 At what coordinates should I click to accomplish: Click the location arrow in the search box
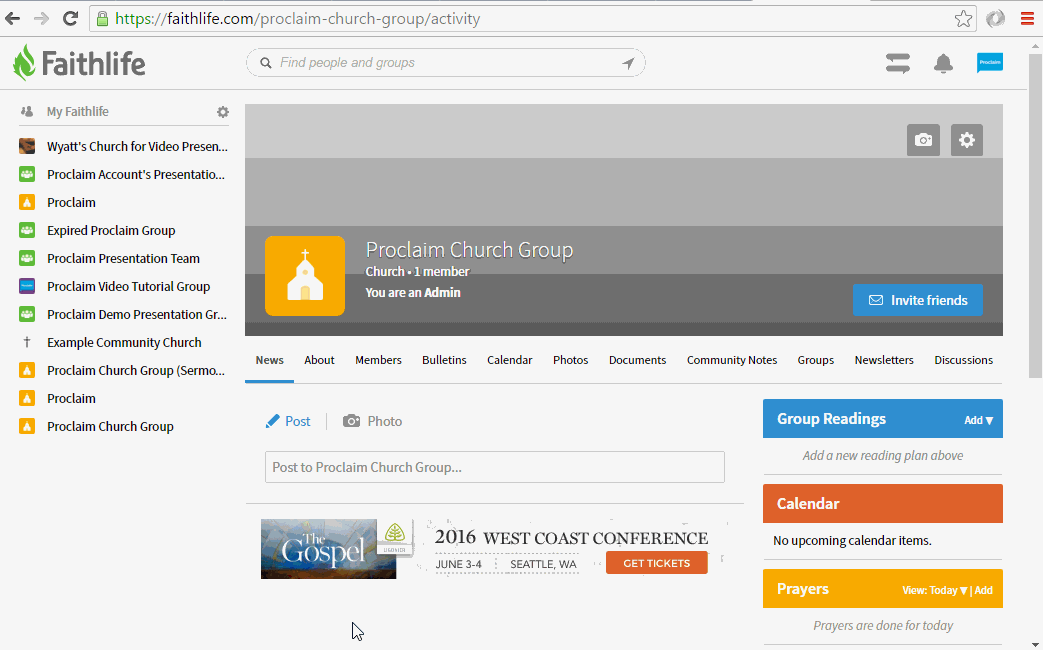coord(628,63)
